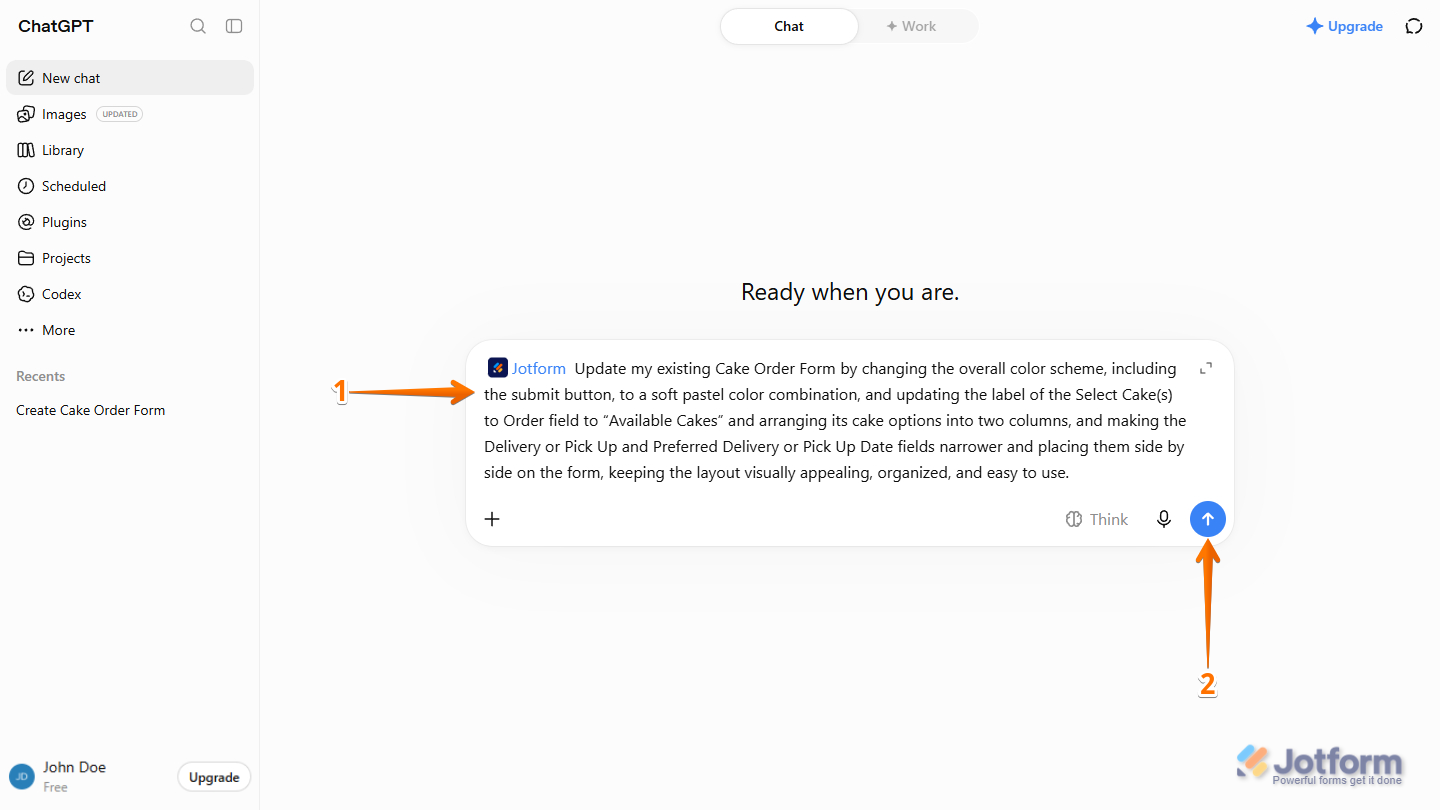Screen dimensions: 1440x810
Task: Collapse the sidebar with the panel icon
Action: point(234,26)
